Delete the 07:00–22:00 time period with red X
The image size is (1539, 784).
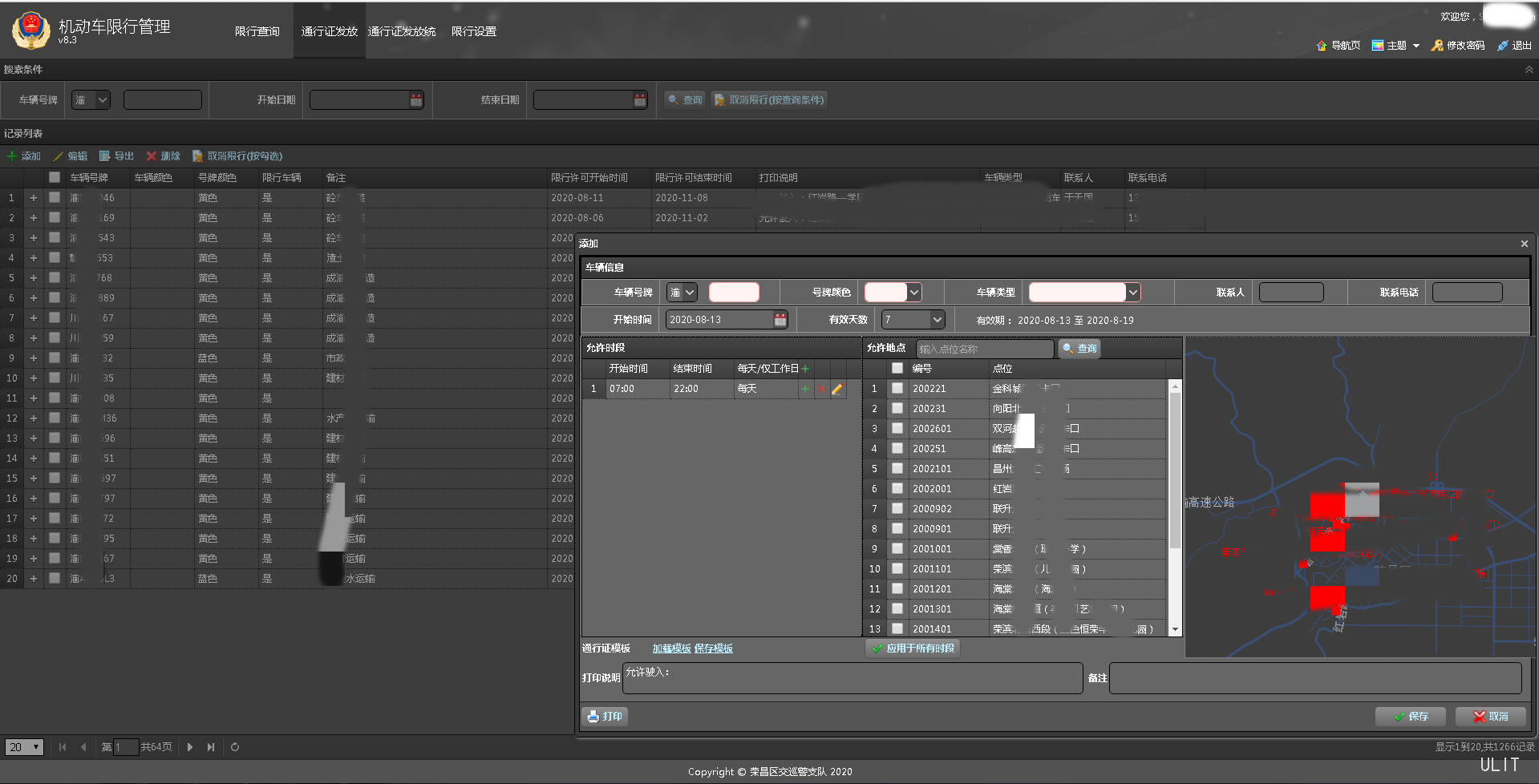[821, 389]
